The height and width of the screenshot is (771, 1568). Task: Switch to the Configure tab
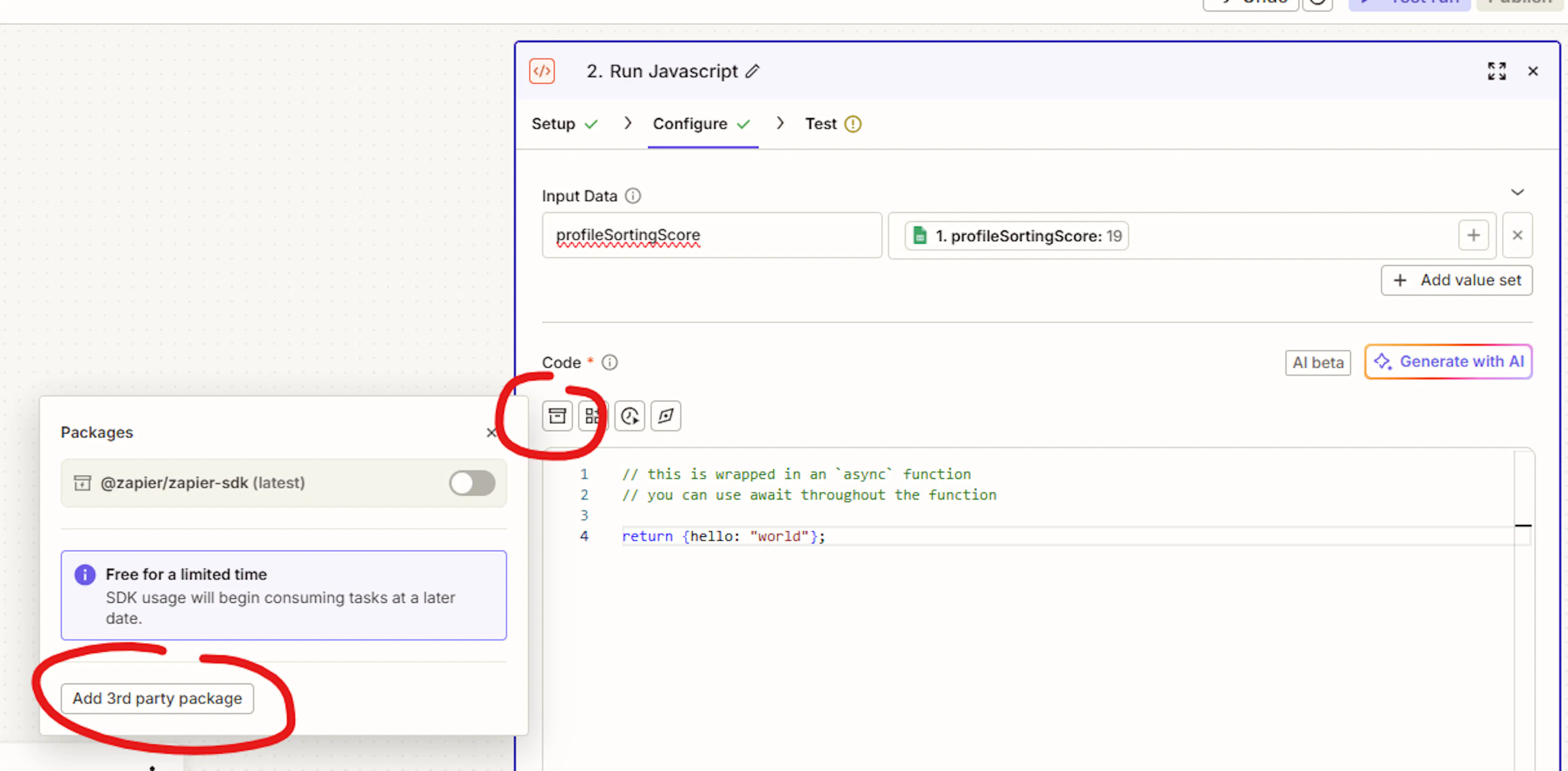pos(702,124)
